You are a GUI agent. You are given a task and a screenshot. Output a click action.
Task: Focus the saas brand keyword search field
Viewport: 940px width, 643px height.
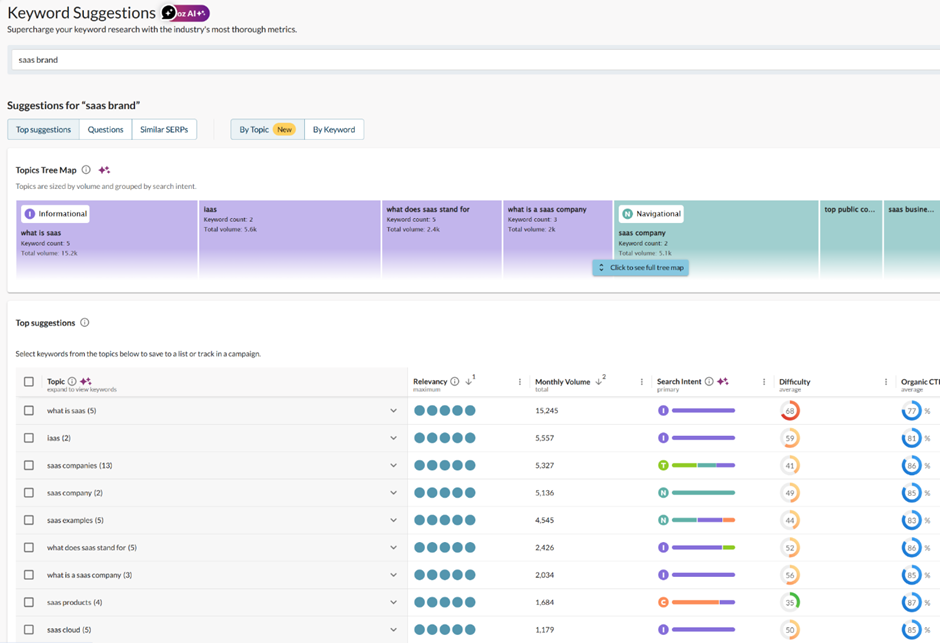click(x=476, y=60)
